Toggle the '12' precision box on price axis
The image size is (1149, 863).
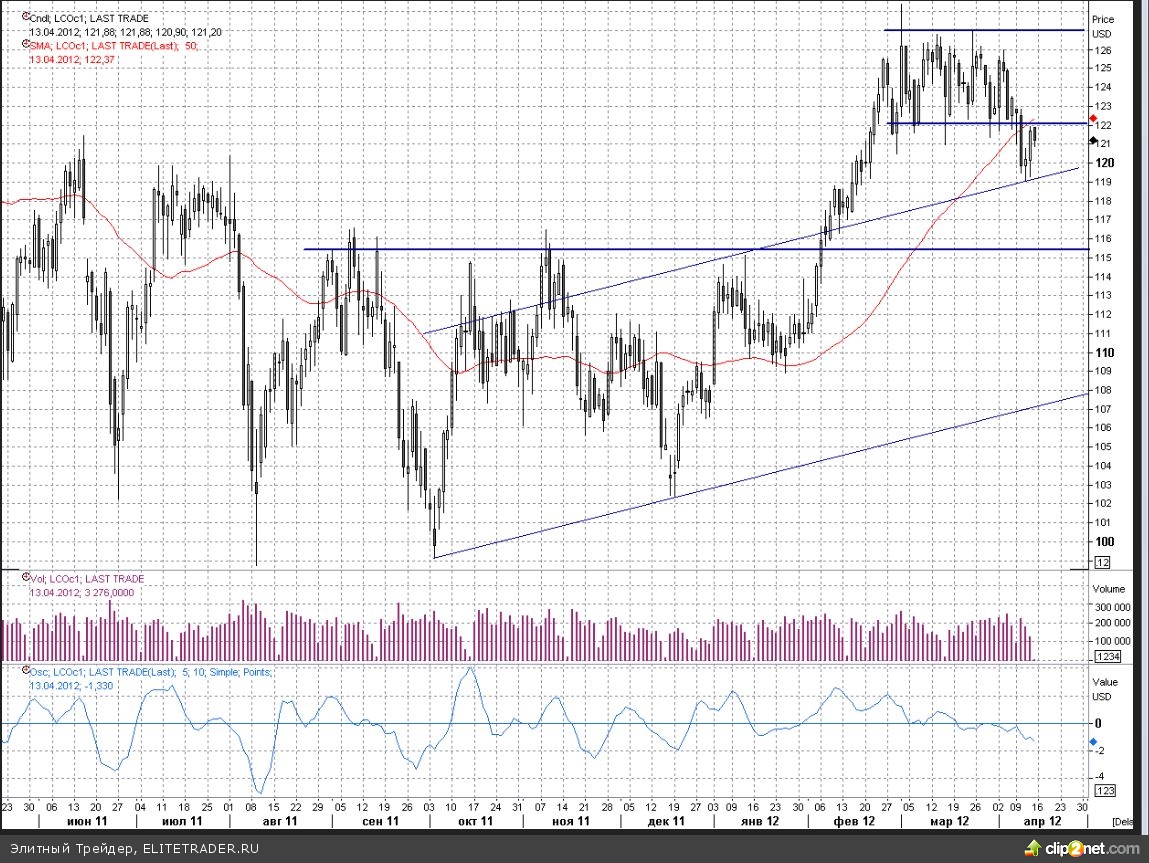pos(1102,562)
